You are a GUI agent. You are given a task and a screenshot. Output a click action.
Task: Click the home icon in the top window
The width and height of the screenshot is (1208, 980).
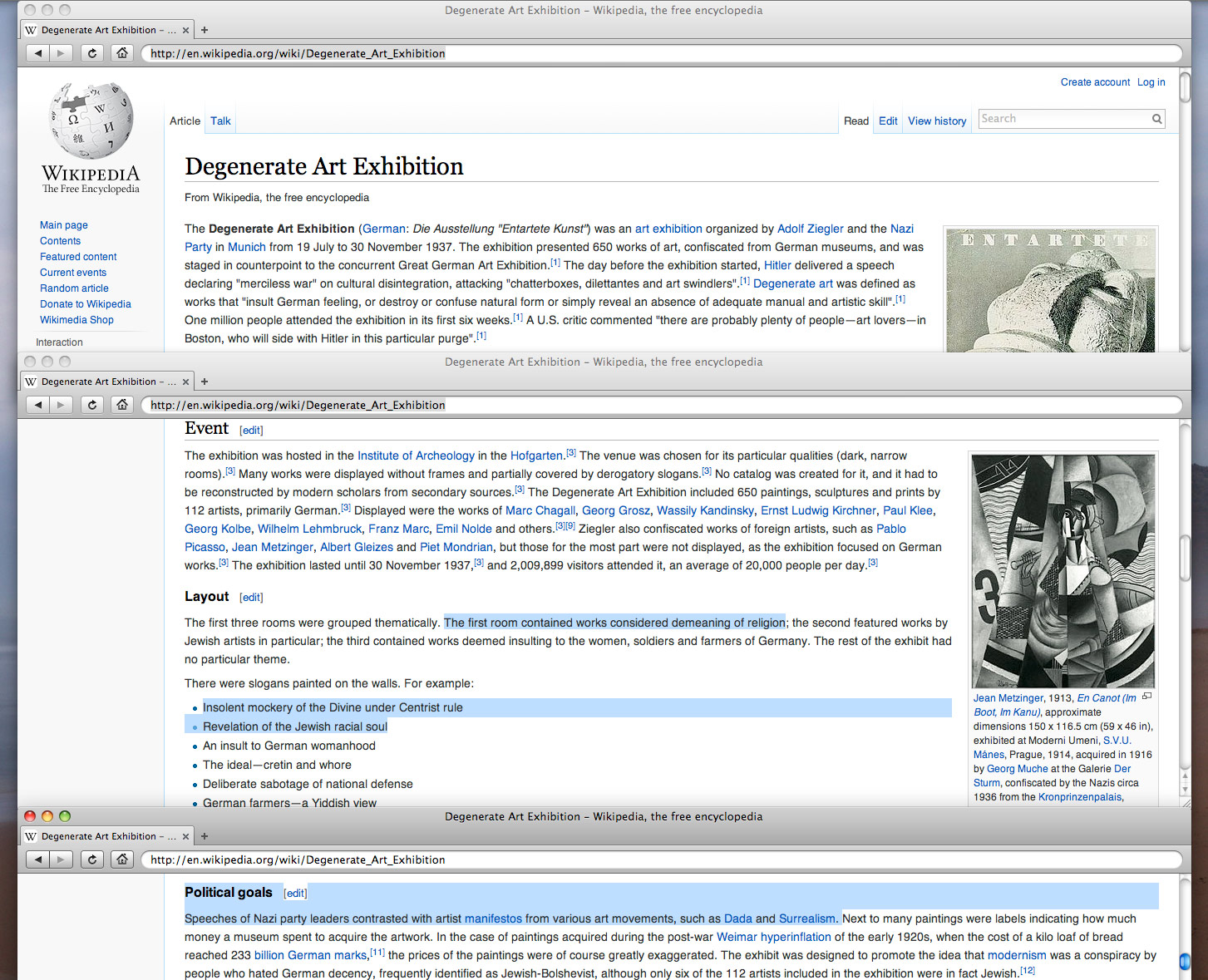tap(122, 53)
